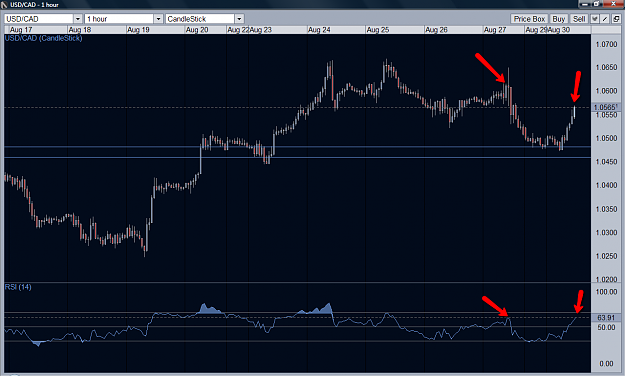This screenshot has height=376, width=625.
Task: Click the 1.0600 price axis label
Action: (x=606, y=91)
